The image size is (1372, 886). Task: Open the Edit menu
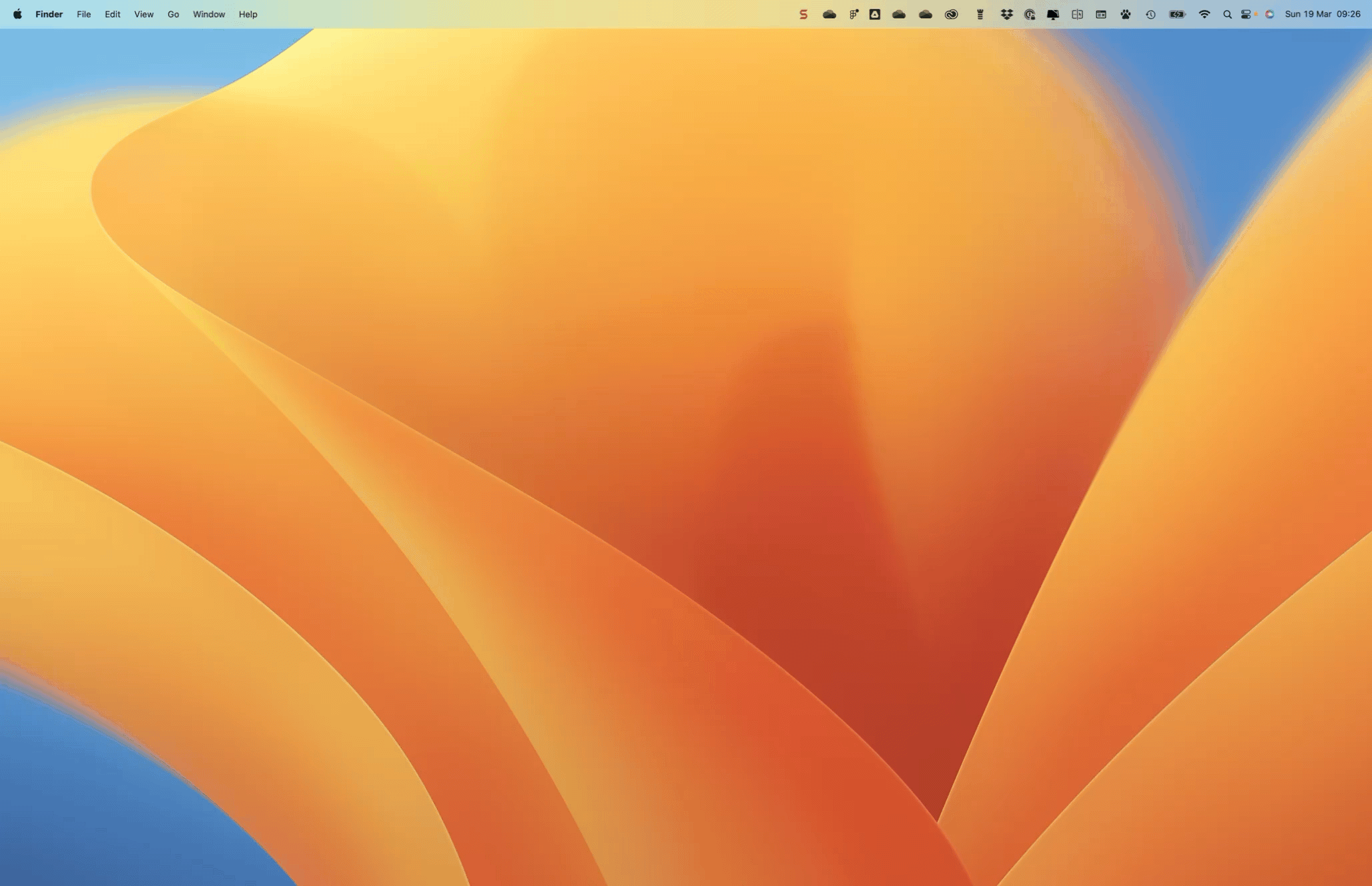112,14
